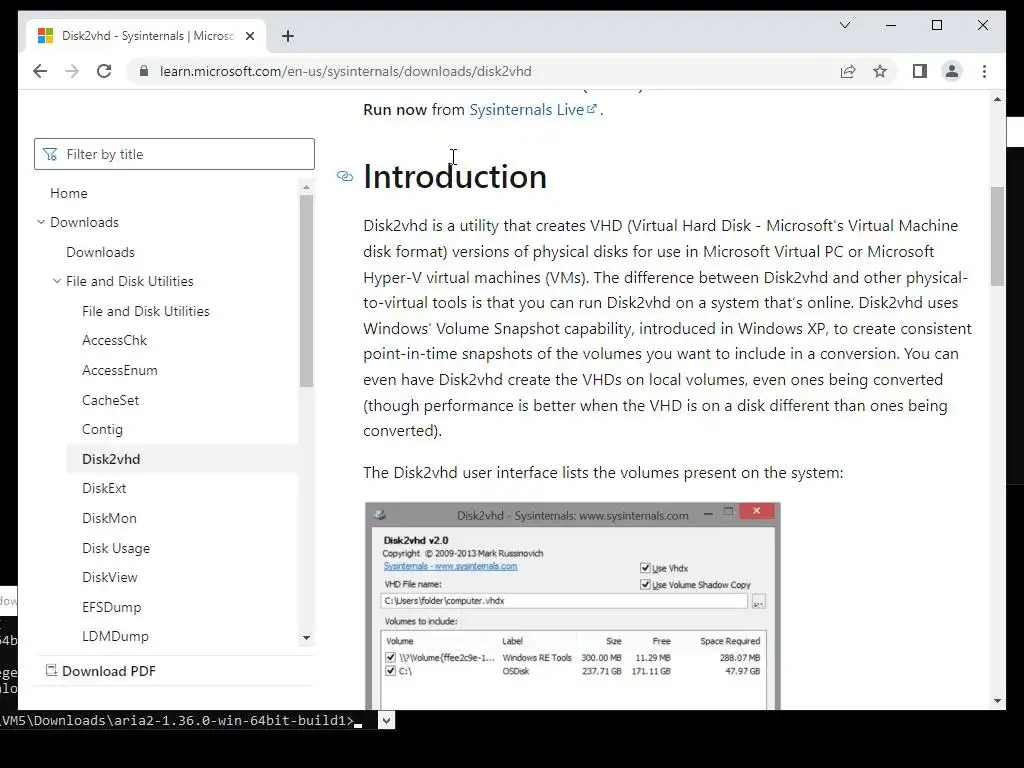1024x768 pixels.
Task: Click the address bar URL
Action: pos(345,71)
